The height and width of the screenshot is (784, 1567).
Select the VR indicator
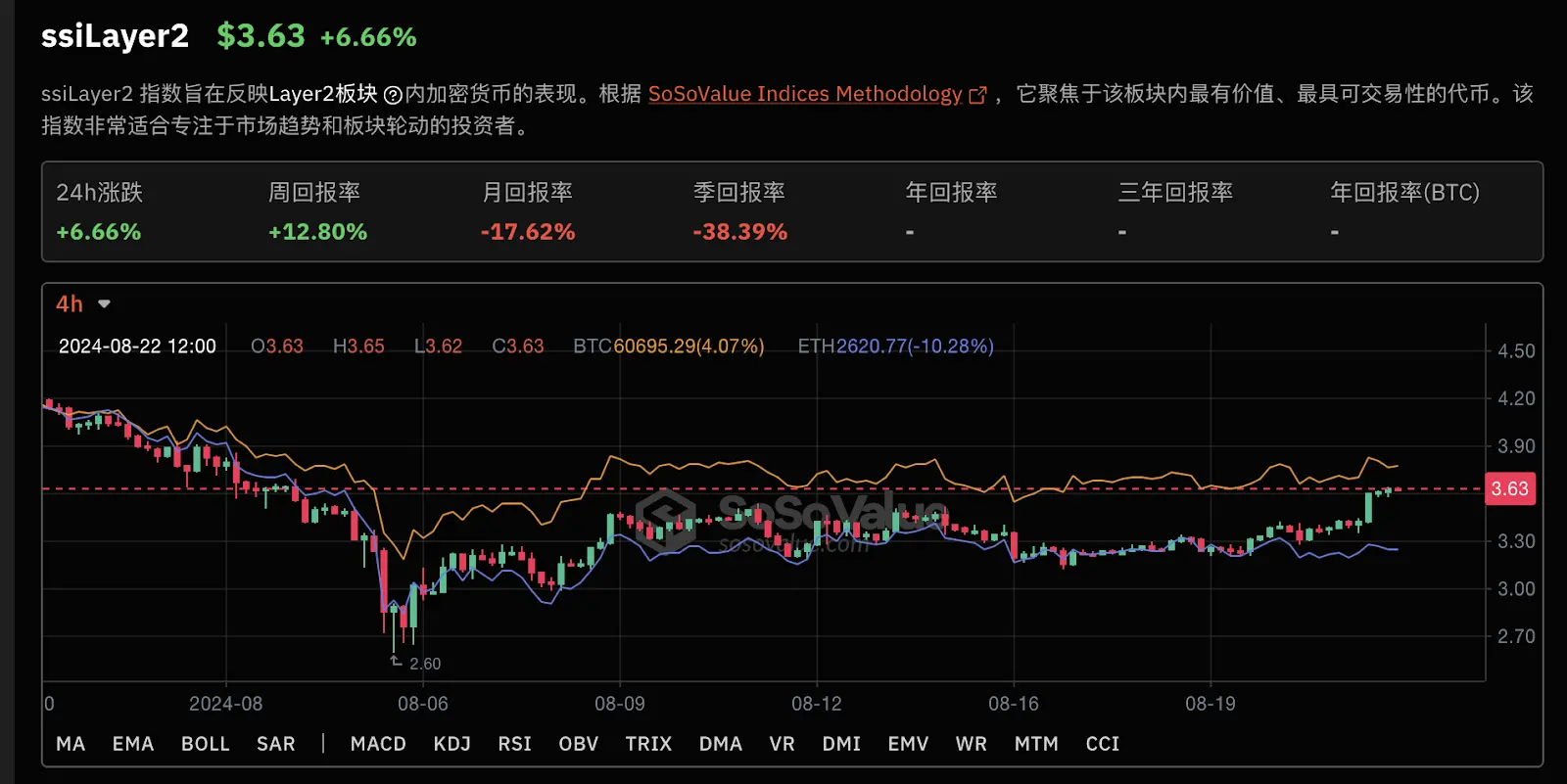pos(782,744)
